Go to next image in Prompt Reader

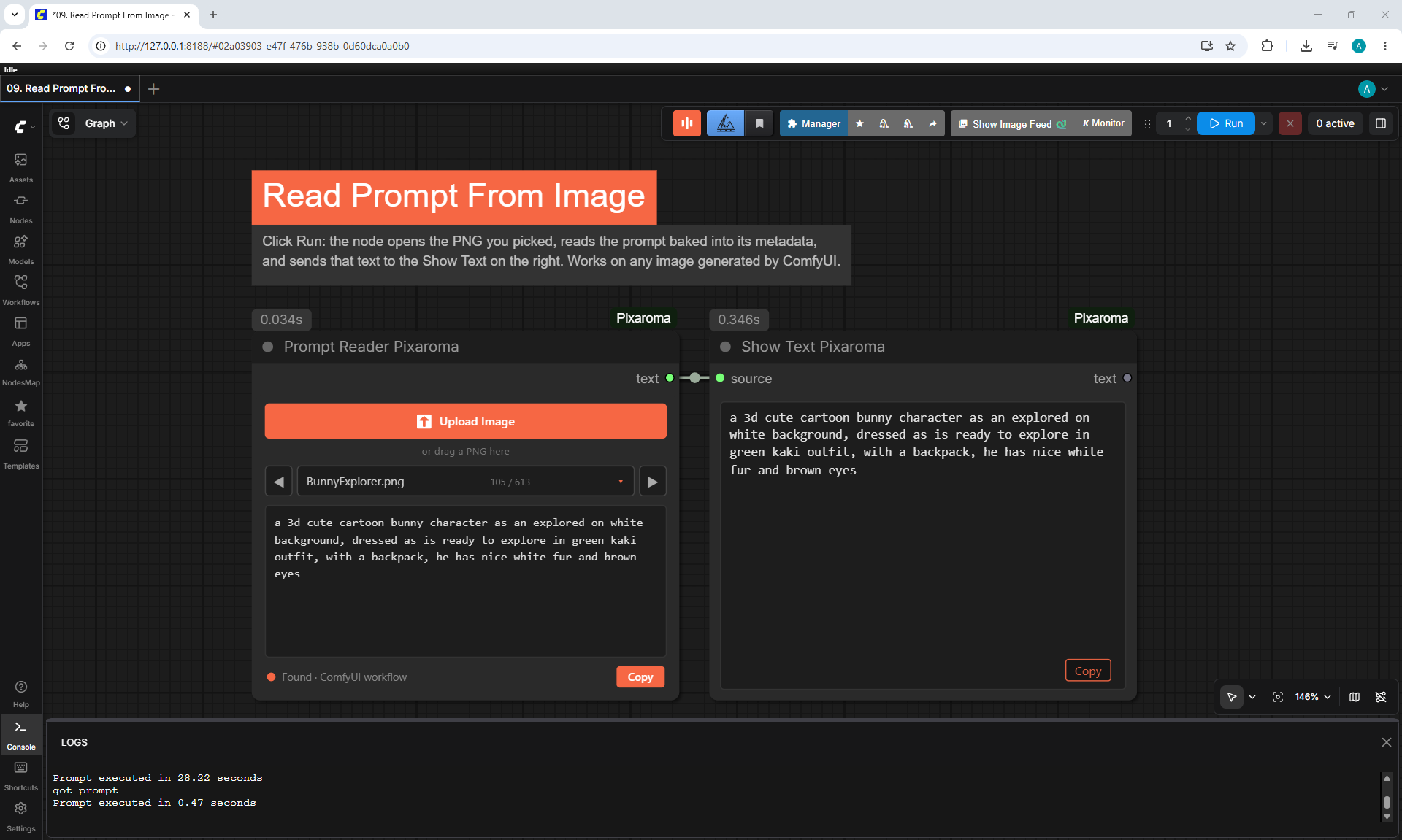tap(653, 482)
